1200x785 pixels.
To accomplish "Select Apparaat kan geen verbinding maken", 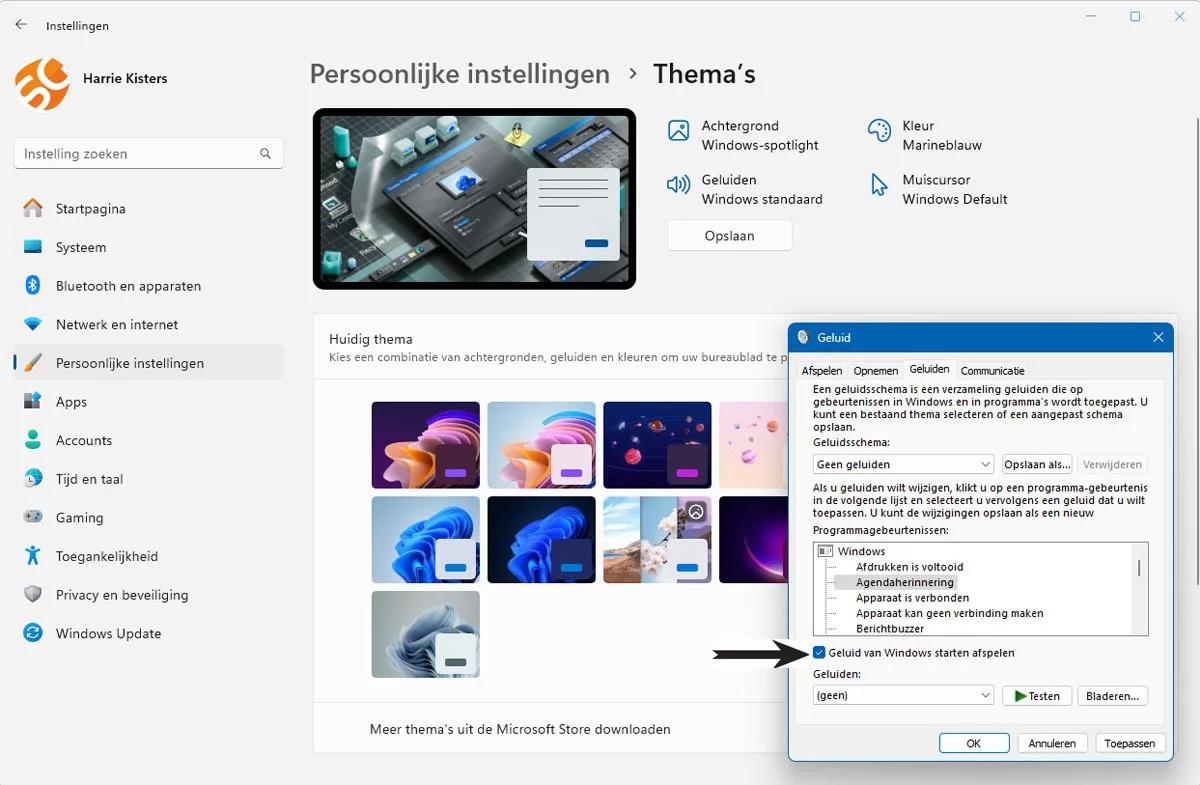I will tap(949, 613).
